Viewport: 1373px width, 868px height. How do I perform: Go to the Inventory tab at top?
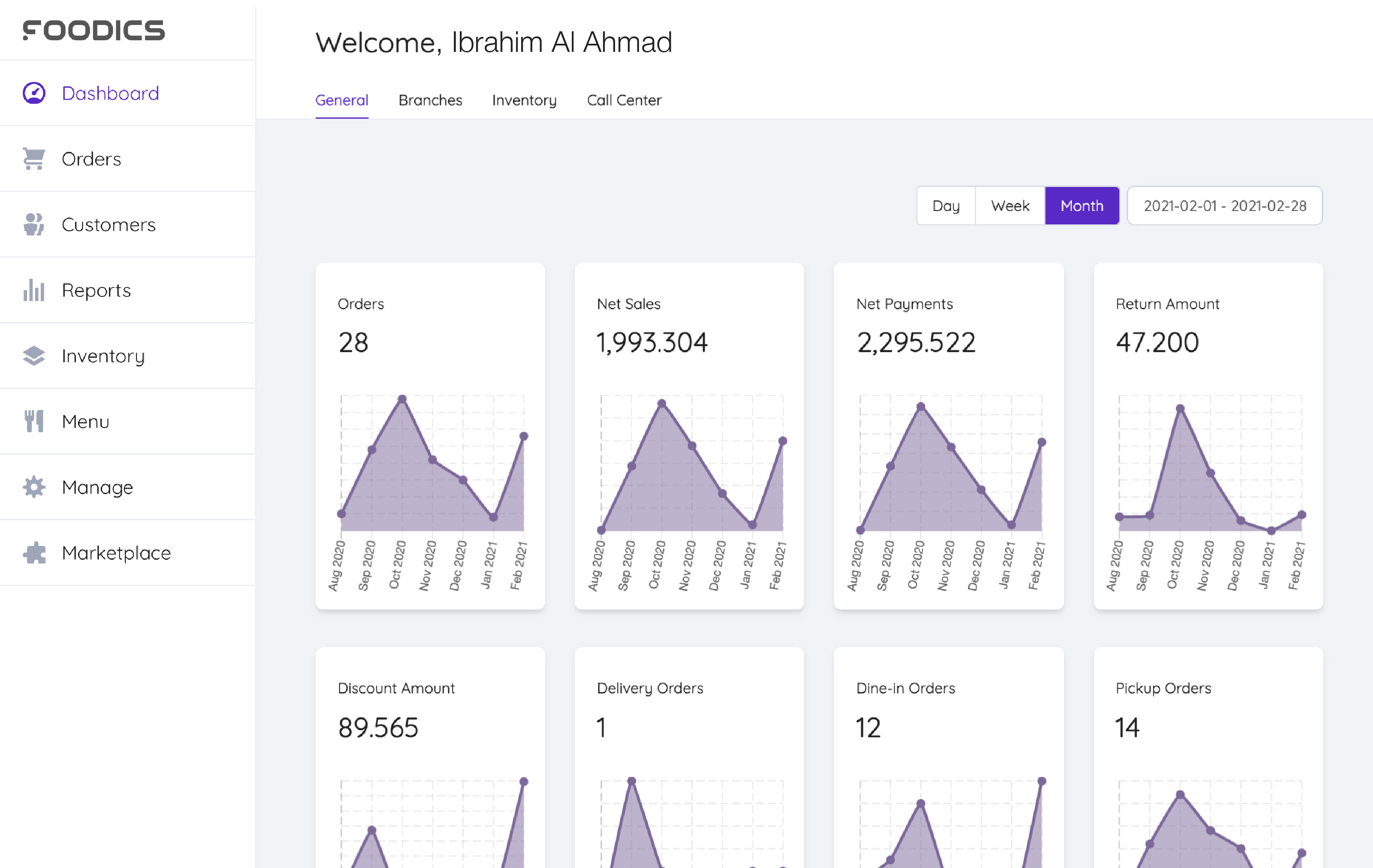click(x=524, y=100)
